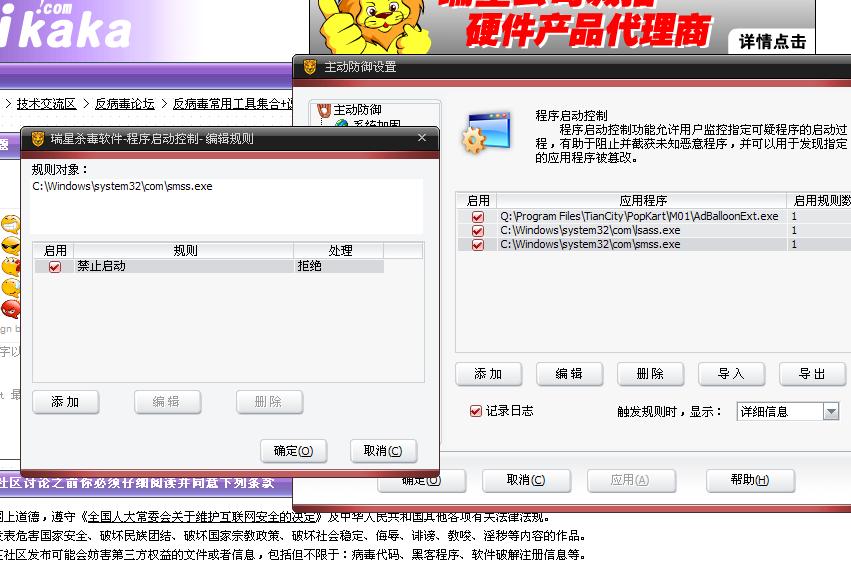
Task: Uncheck smss.exe enable checkbox in program list
Action: (478, 245)
